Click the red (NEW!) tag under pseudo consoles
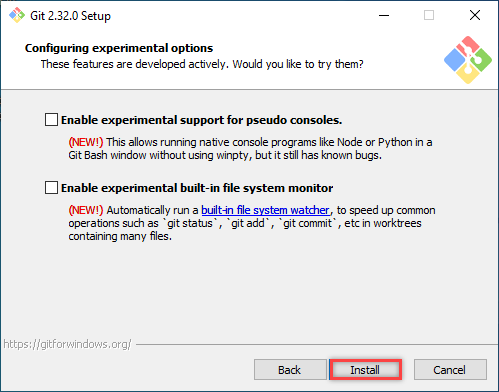This screenshot has height=392, width=499. click(86, 142)
